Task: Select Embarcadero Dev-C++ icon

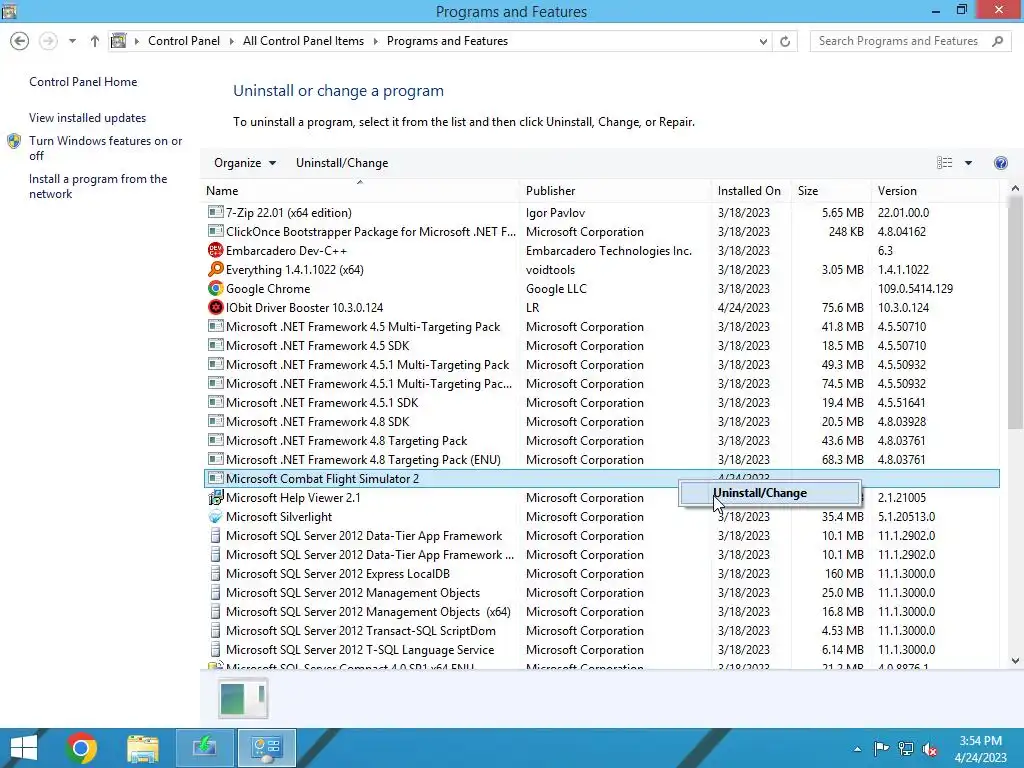Action: click(215, 250)
